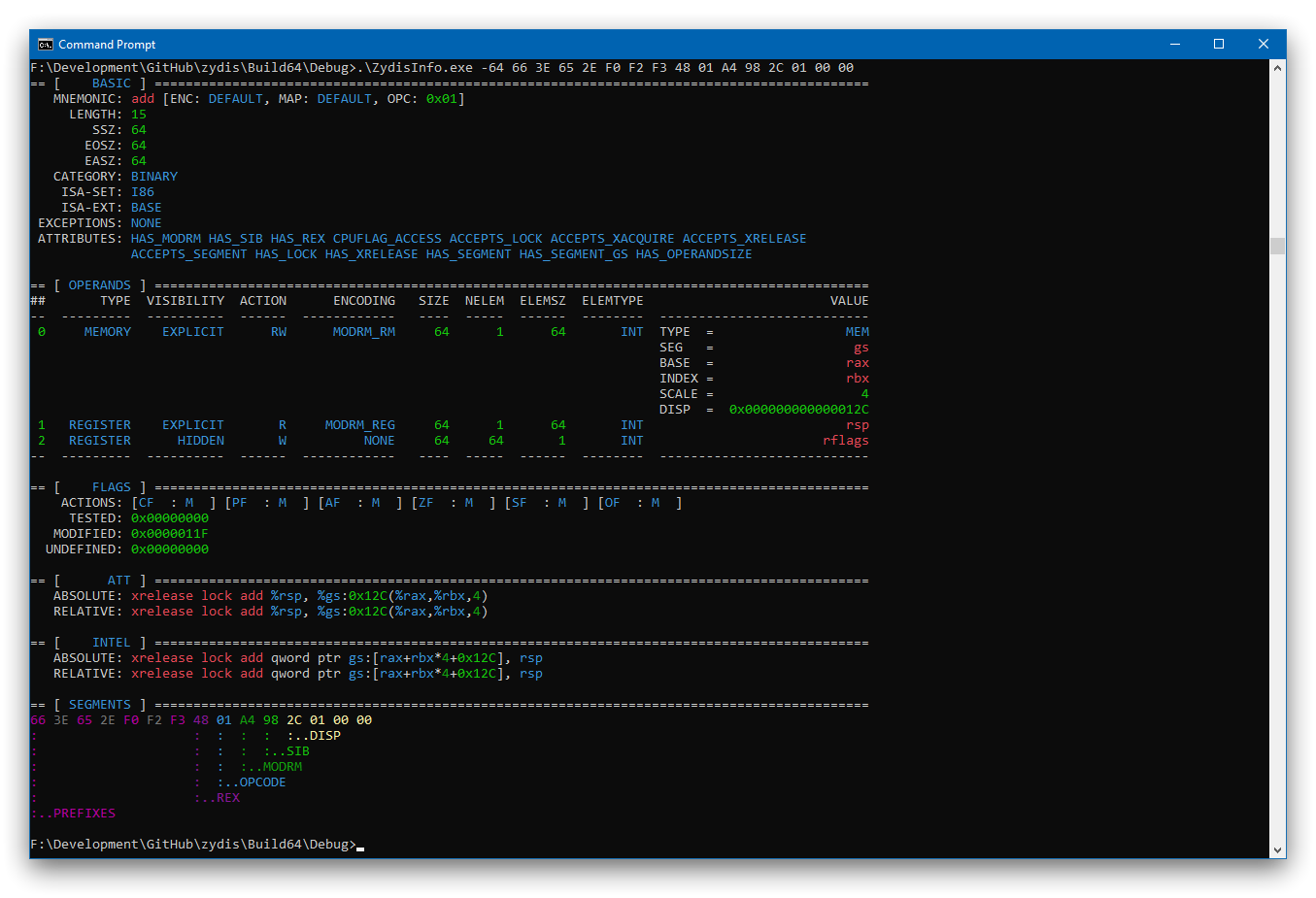Click the ACCEPTS_XACQUIRE attribute text
Screen dimensions: 1316x898
612,239
